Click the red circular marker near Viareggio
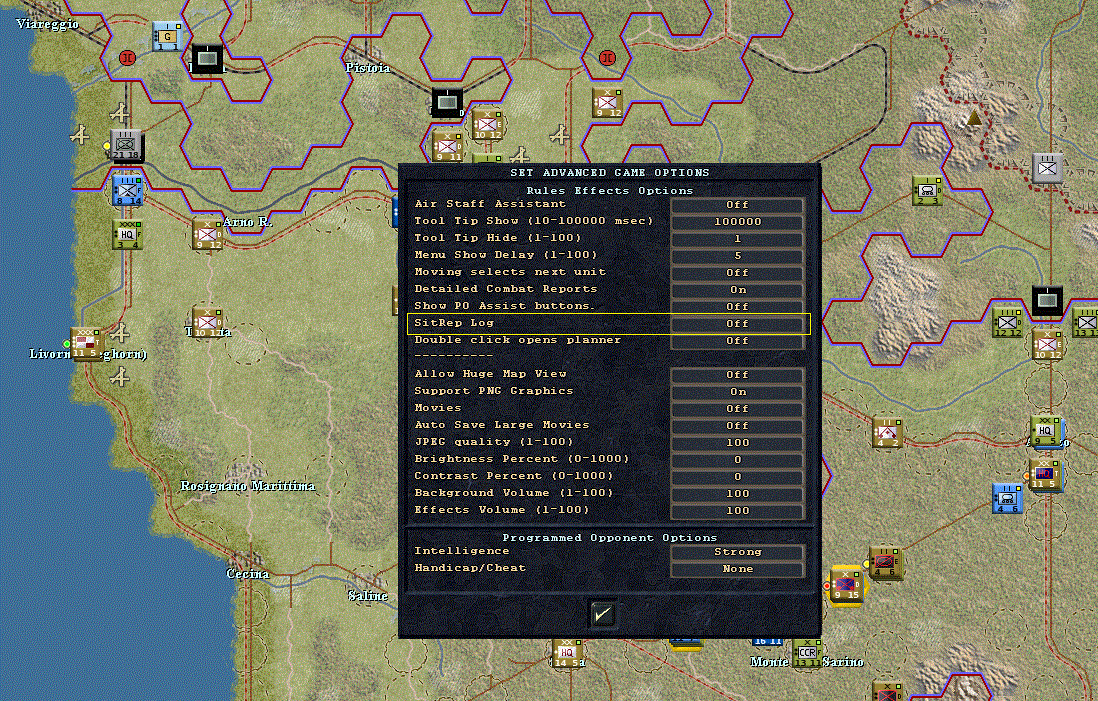This screenshot has height=701, width=1098. coord(127,57)
